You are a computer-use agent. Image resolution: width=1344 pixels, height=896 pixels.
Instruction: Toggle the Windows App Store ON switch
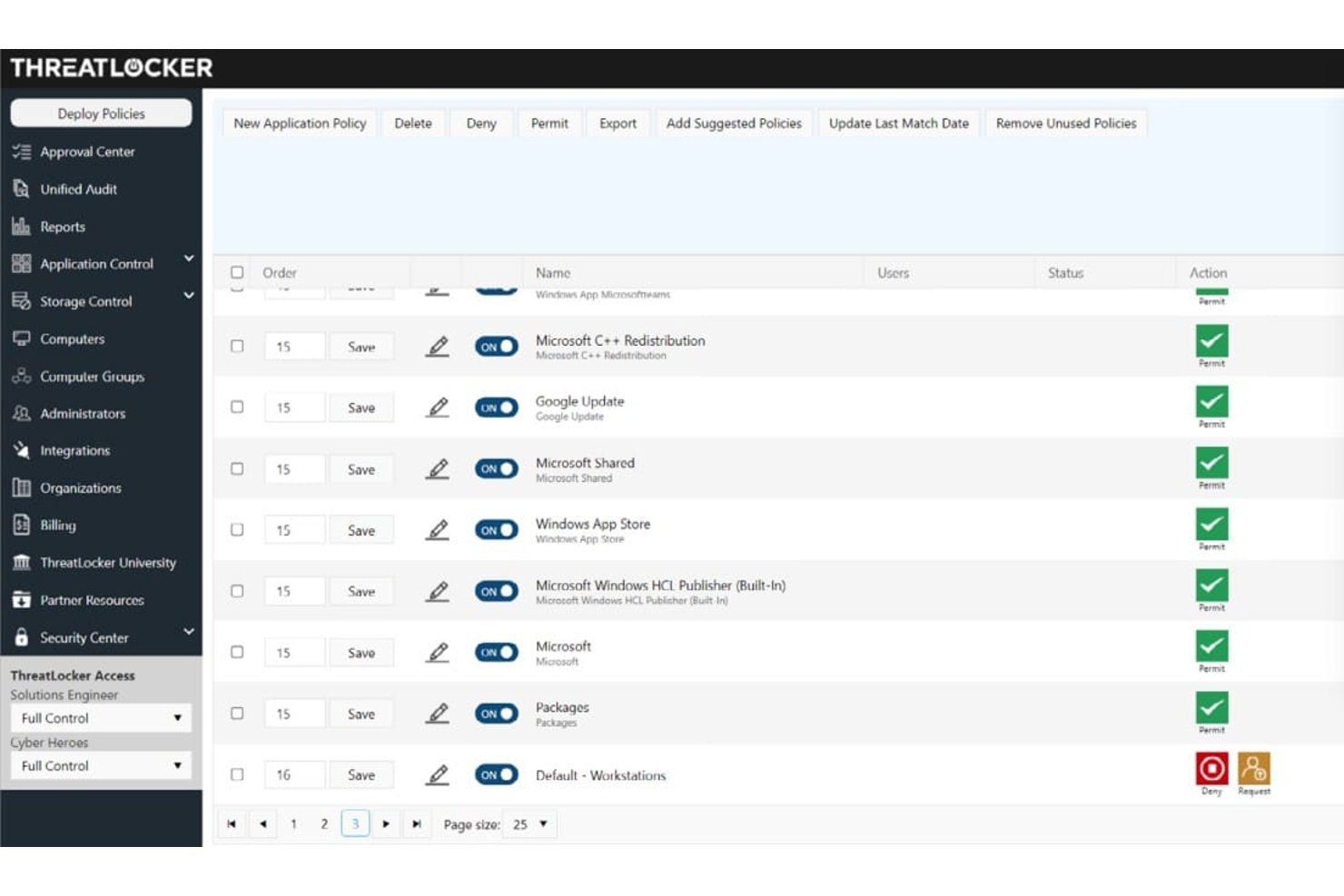tap(496, 530)
